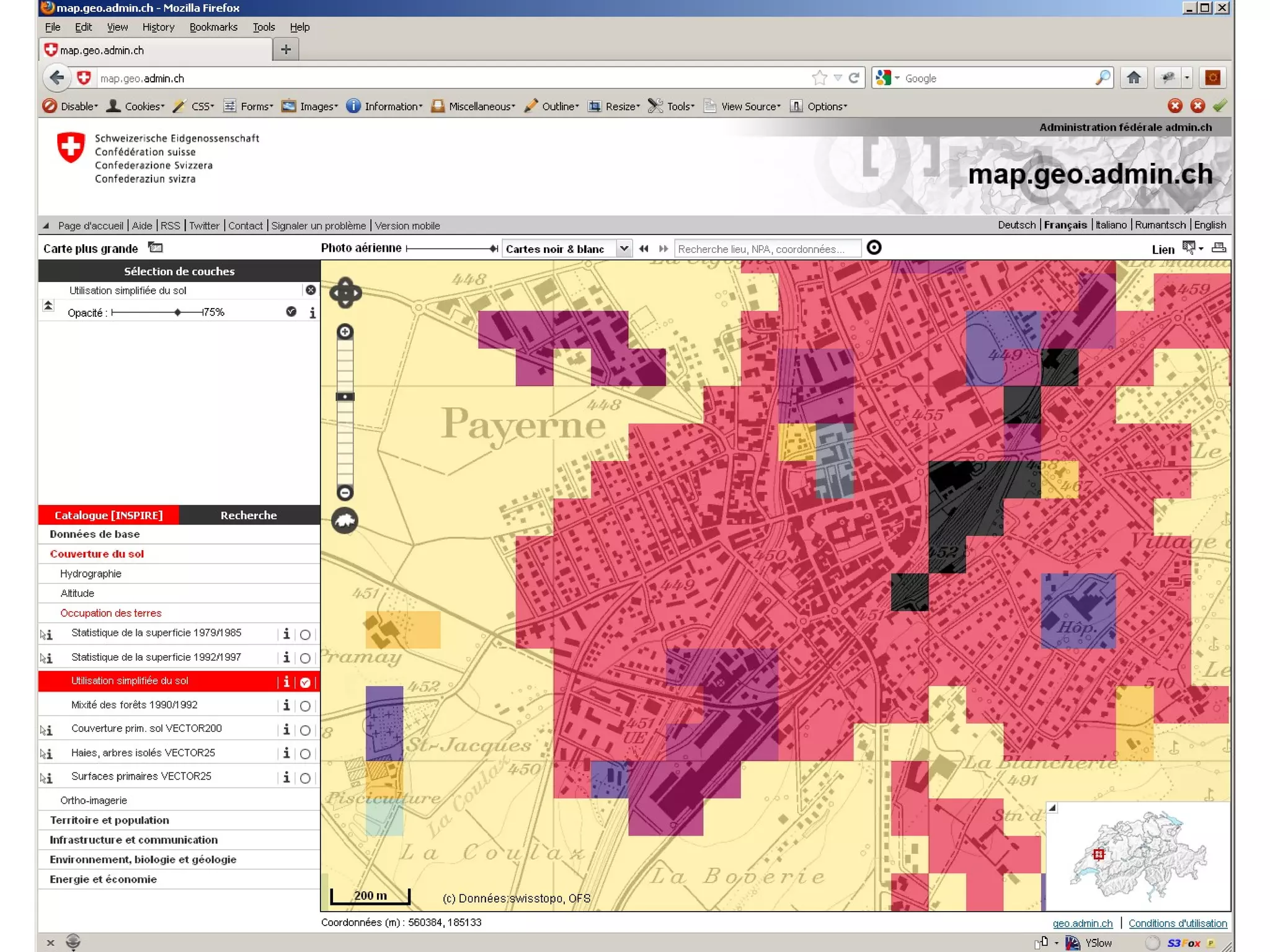Viewport: 1270px width, 952px height.
Task: Switch to the Recherche tab
Action: pos(249,515)
